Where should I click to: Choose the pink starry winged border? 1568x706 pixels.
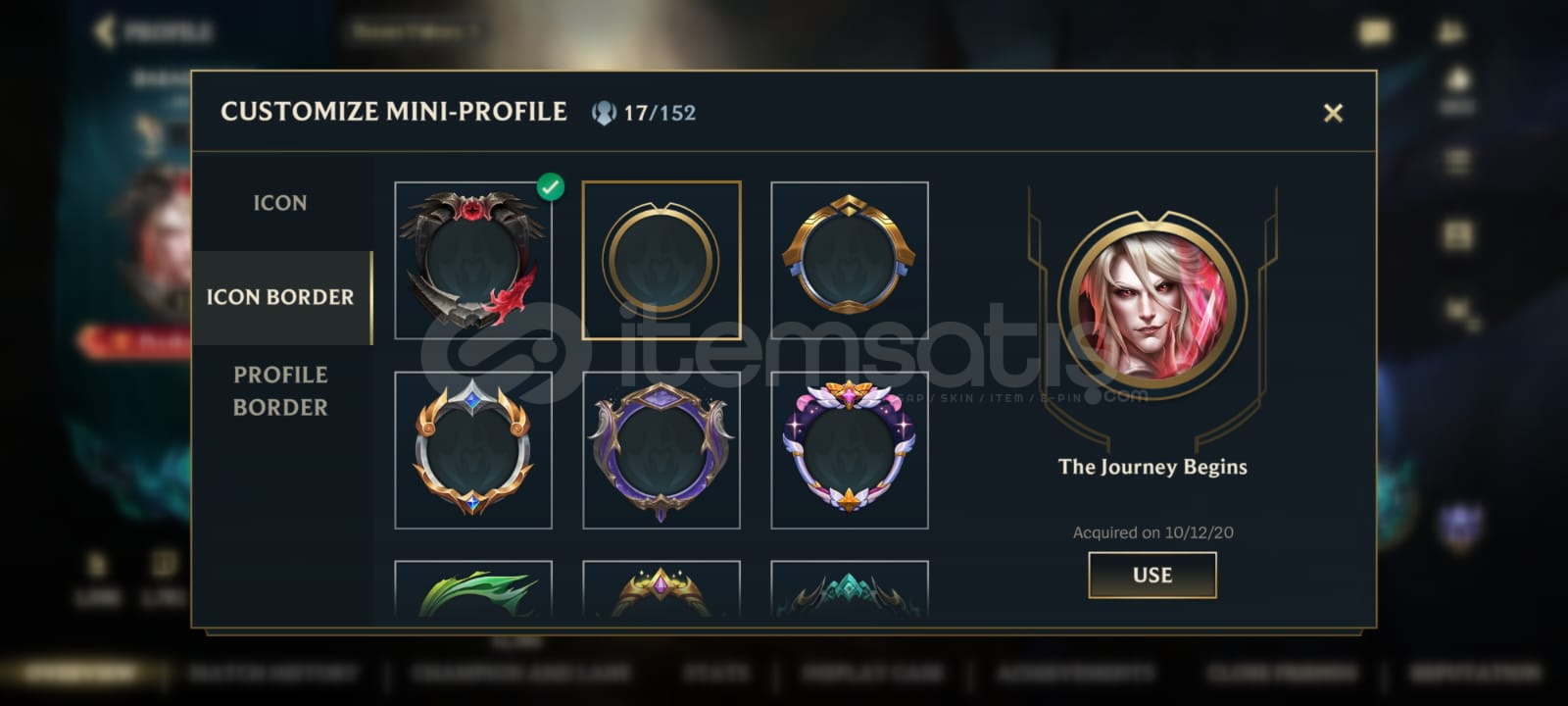(850, 450)
